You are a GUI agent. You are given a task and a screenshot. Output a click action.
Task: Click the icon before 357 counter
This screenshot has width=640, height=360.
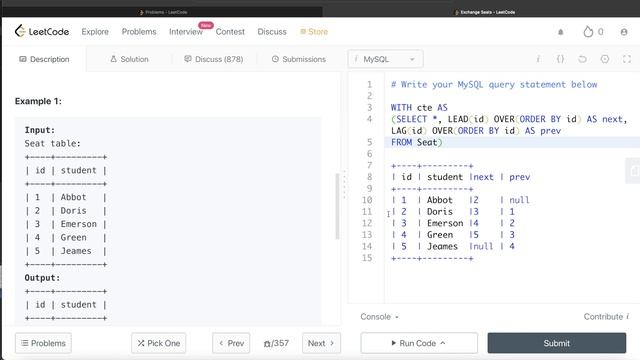[267, 344]
